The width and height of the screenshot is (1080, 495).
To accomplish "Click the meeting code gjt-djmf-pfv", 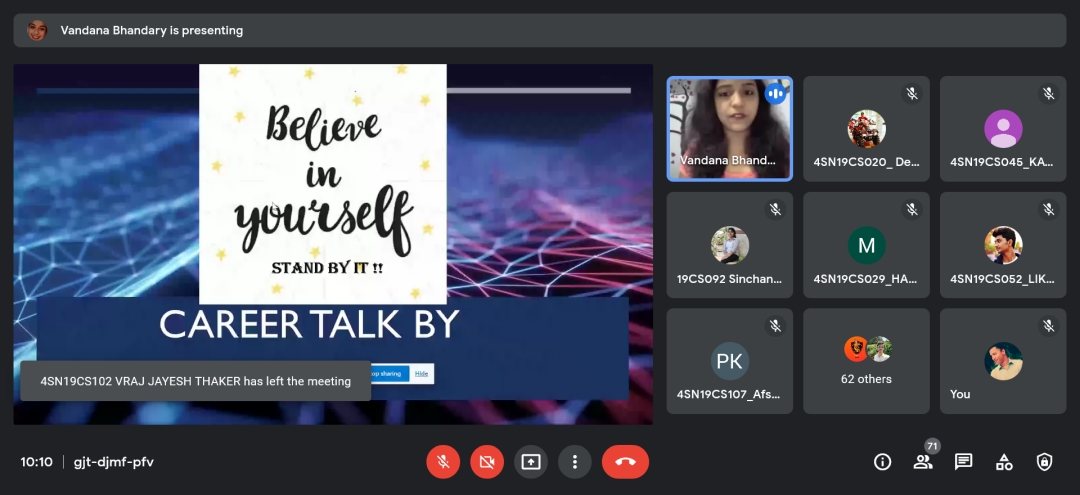I will click(113, 462).
